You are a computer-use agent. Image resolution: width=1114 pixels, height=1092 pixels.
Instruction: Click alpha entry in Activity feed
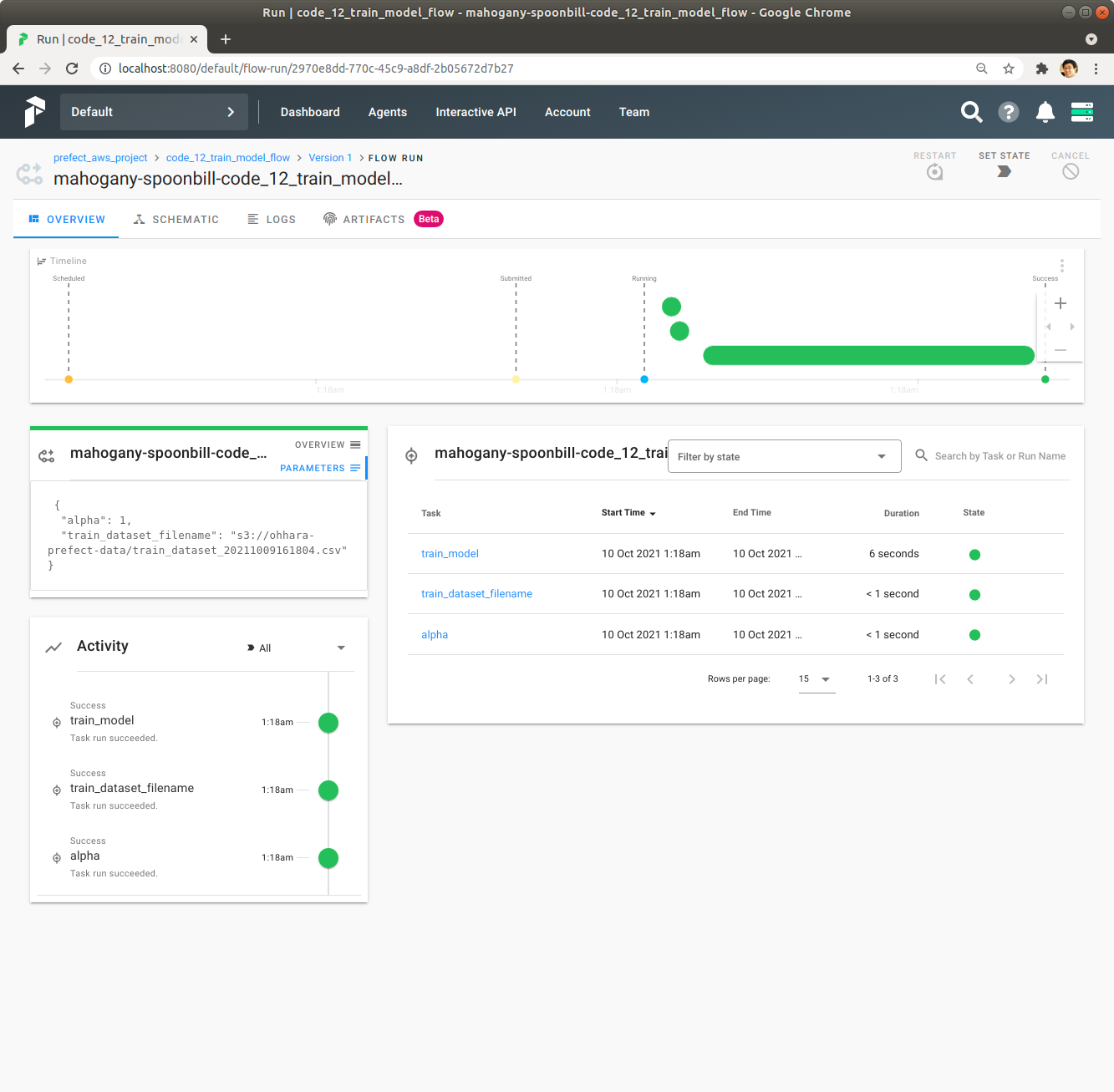[85, 856]
